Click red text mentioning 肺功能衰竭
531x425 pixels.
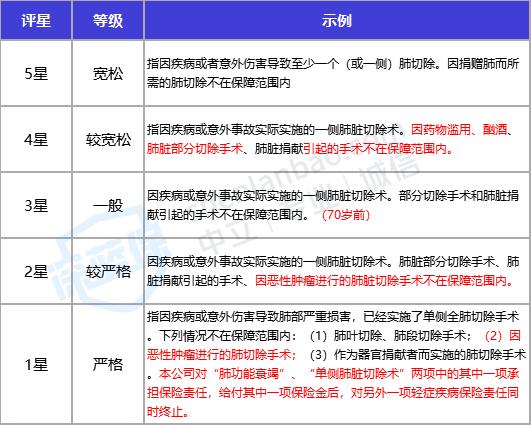tap(333, 393)
